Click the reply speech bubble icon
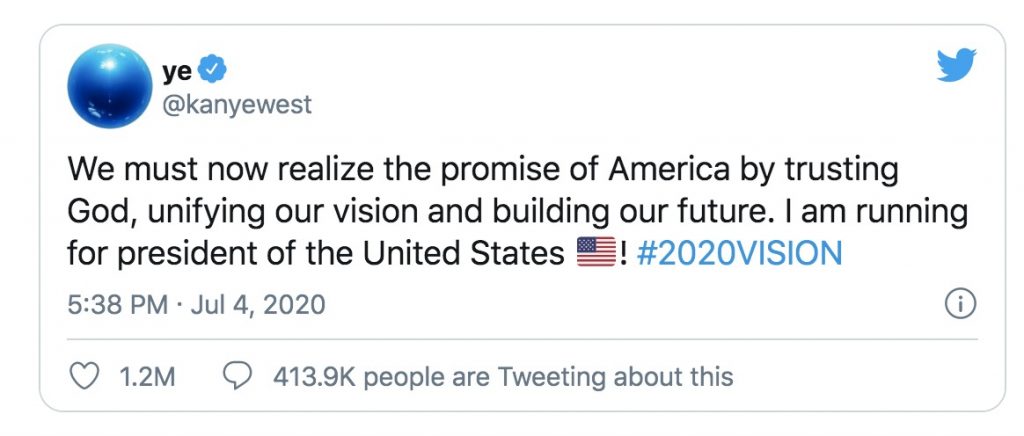 tap(237, 377)
